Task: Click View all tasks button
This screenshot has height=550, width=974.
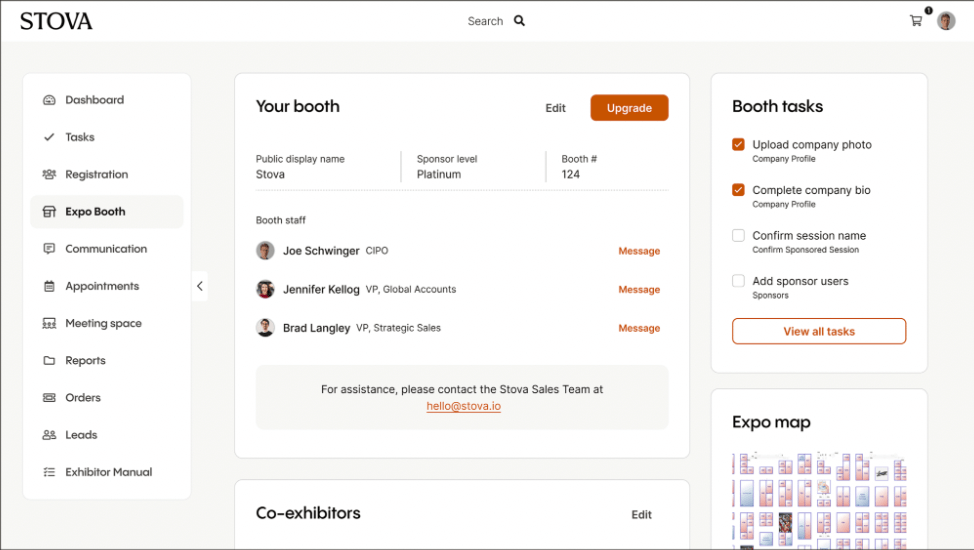Action: 819,331
